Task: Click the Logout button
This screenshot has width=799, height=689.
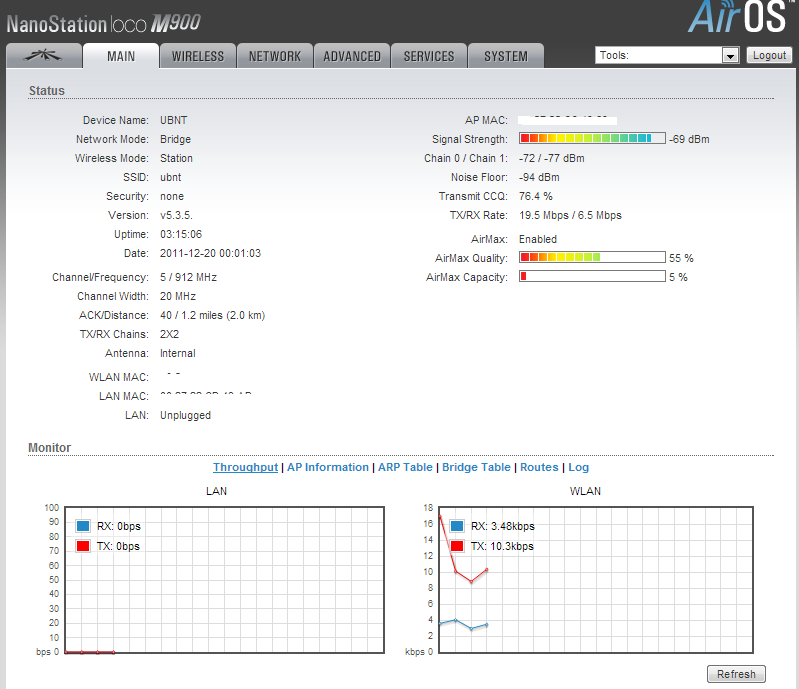Action: (769, 55)
